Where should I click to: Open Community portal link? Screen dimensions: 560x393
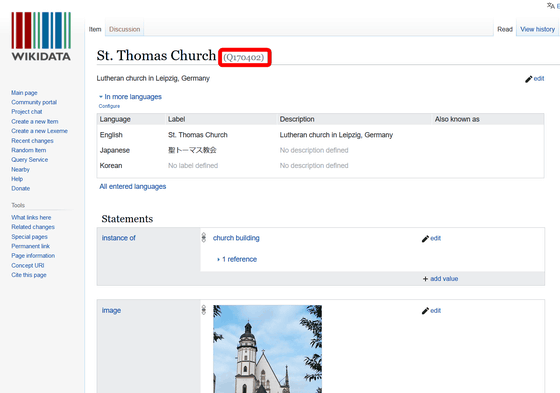coord(34,102)
